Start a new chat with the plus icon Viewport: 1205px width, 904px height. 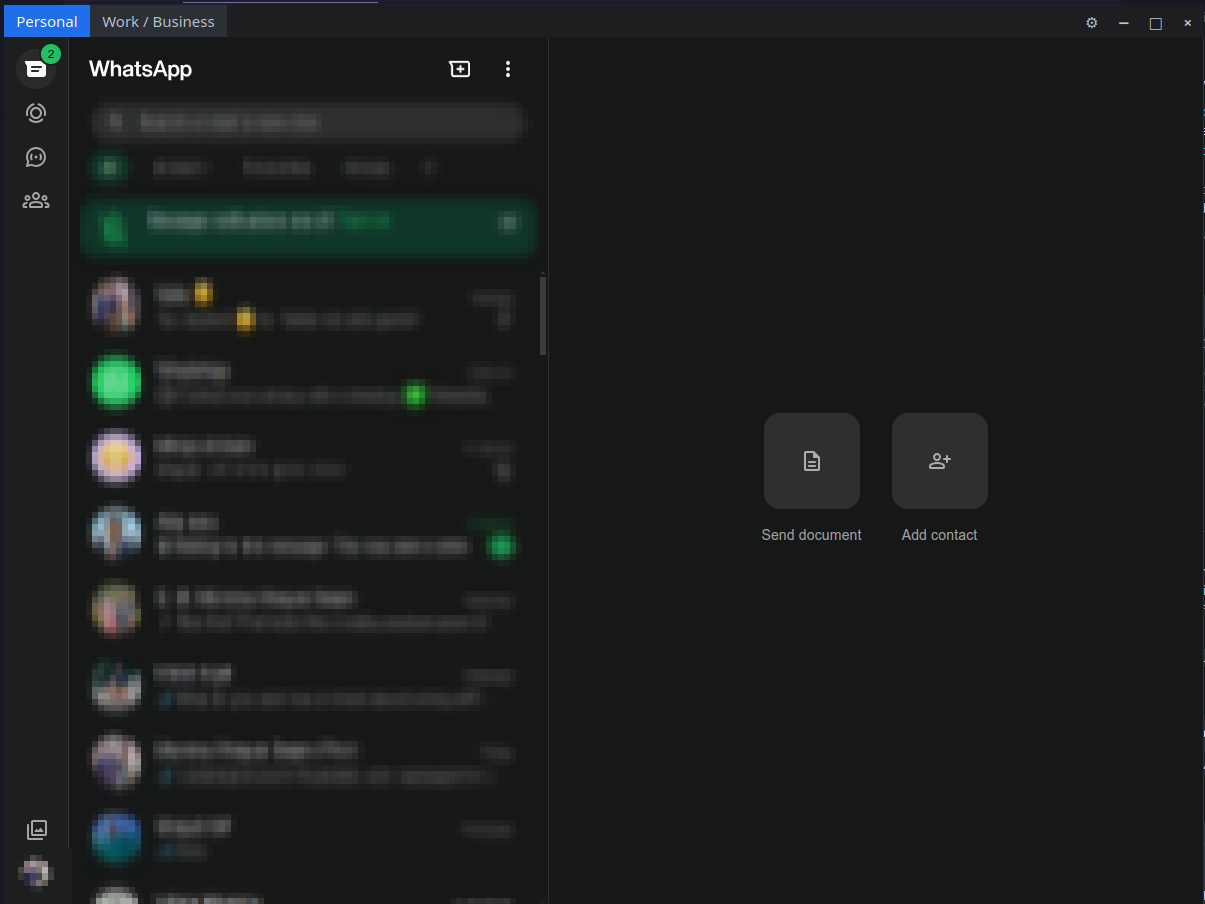[460, 69]
